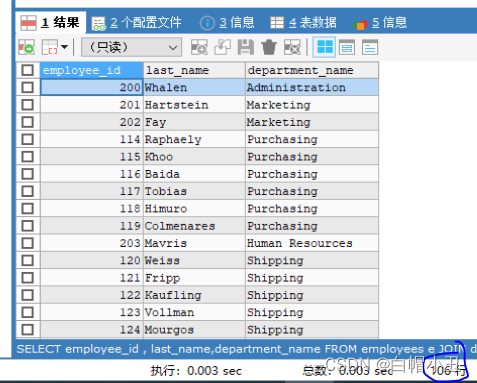
Task: Click the 执行: 0.003 sec status entry
Action: point(196,371)
